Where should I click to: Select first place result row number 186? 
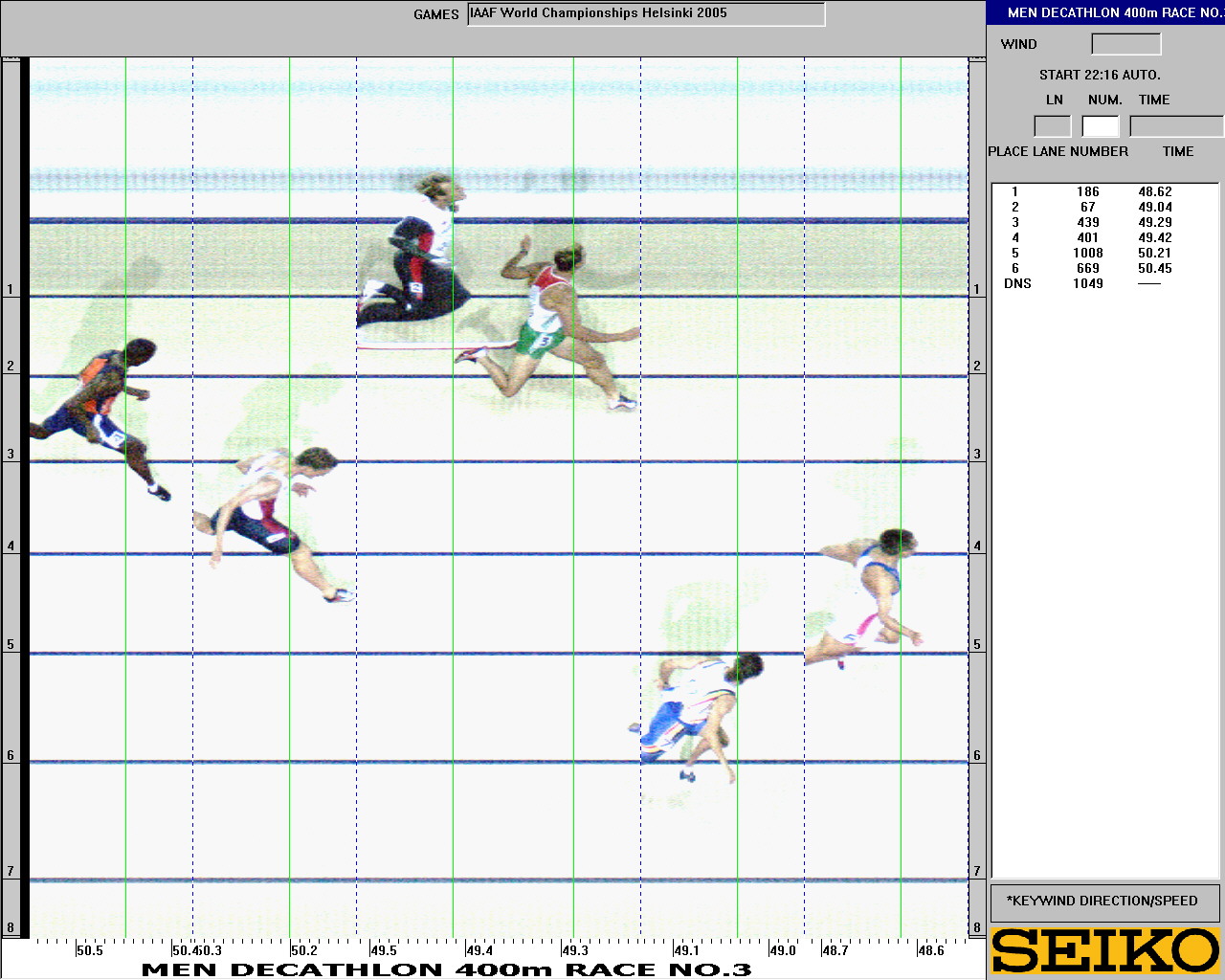click(x=1088, y=192)
